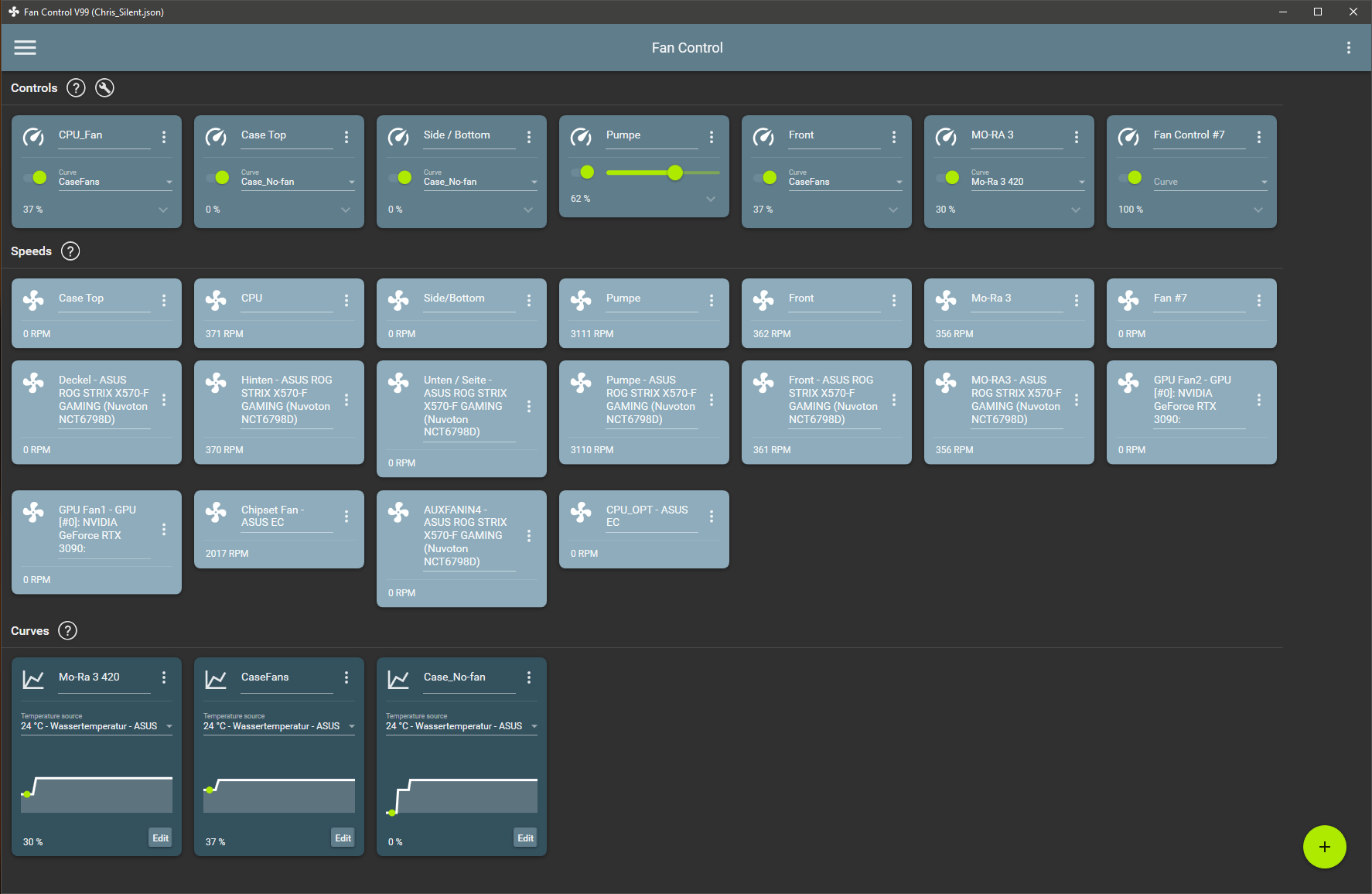
Task: Click the 2017 RPM value on Chipset Fan
Action: 227,554
